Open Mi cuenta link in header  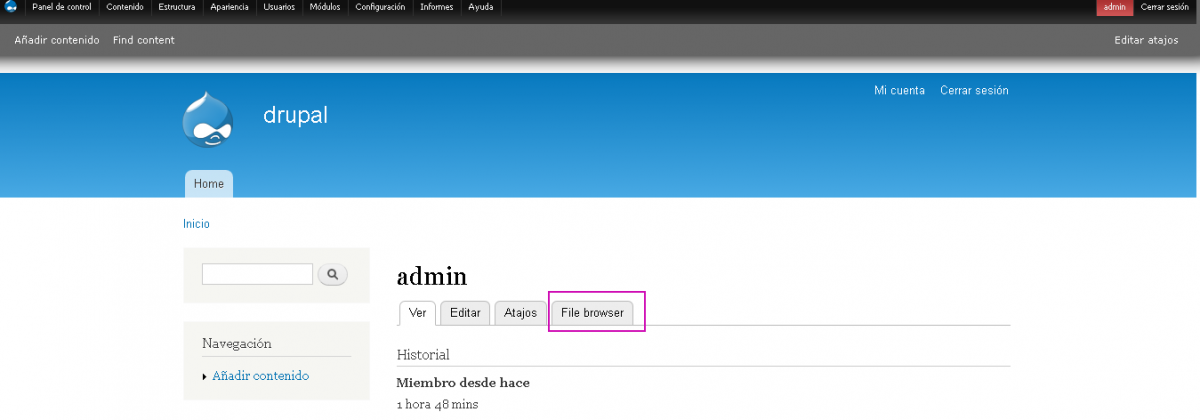(899, 90)
